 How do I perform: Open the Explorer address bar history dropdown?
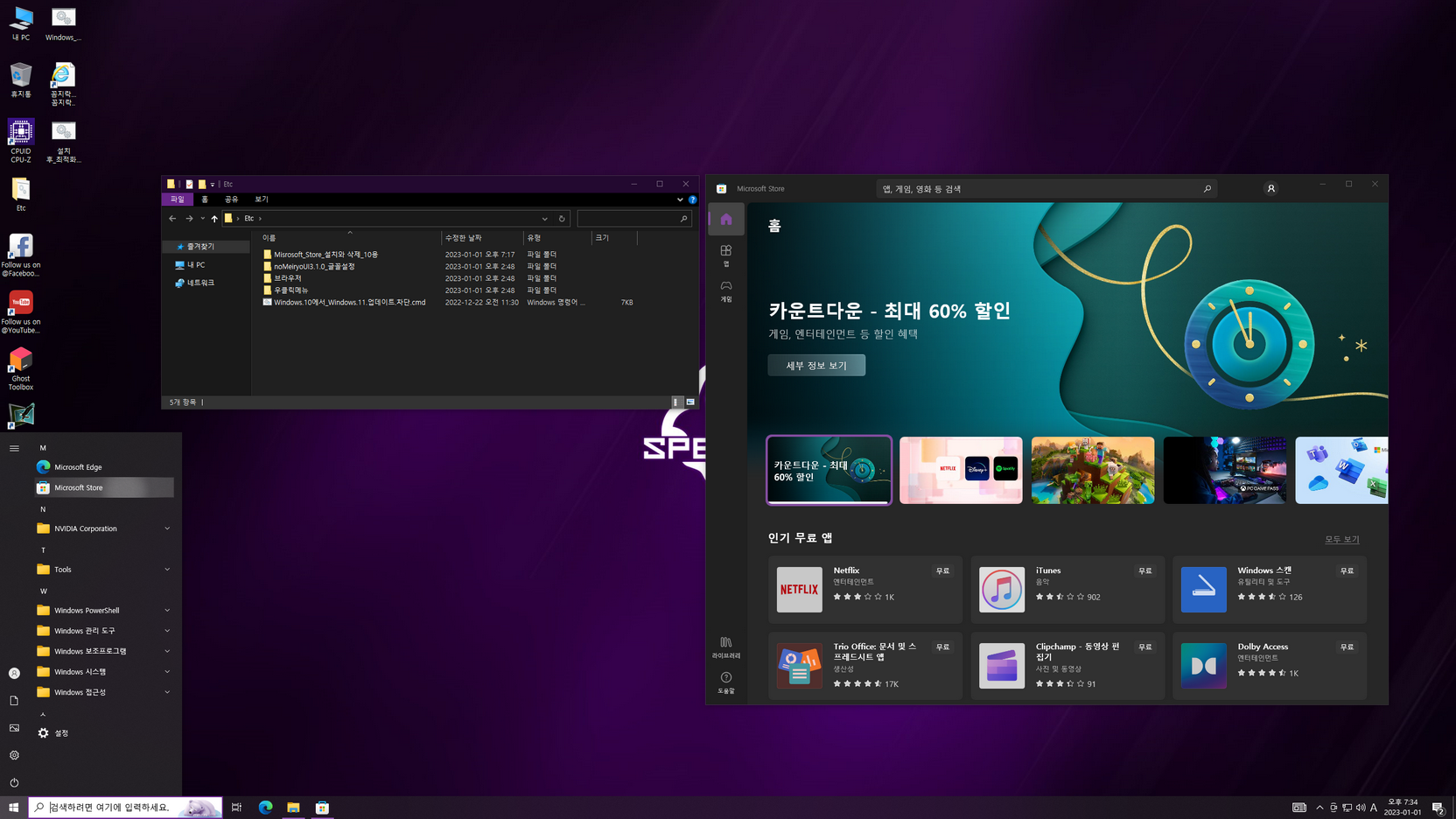(544, 219)
